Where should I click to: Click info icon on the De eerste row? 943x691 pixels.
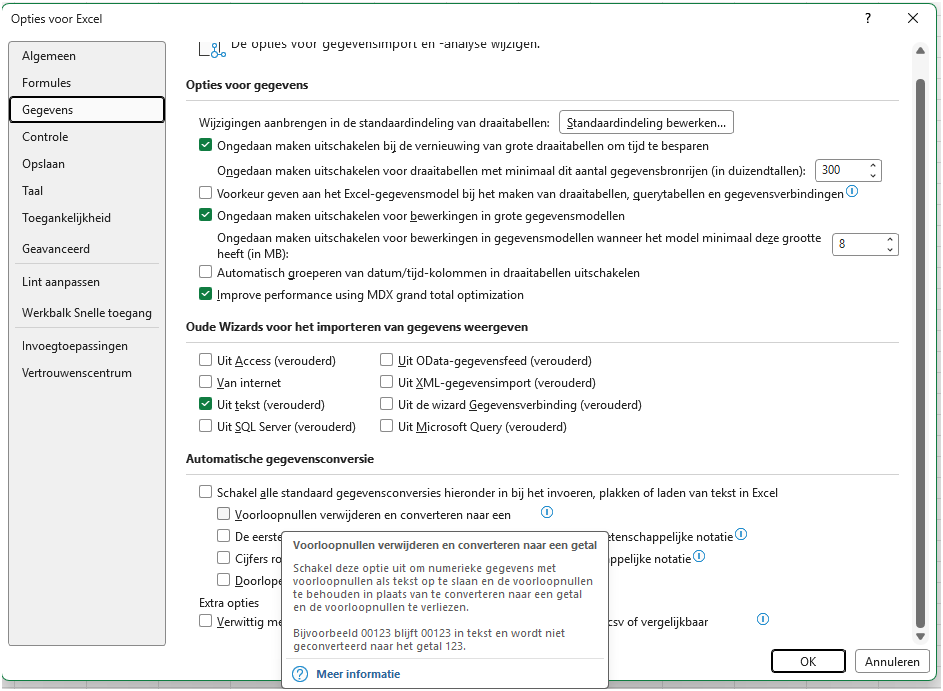click(741, 534)
